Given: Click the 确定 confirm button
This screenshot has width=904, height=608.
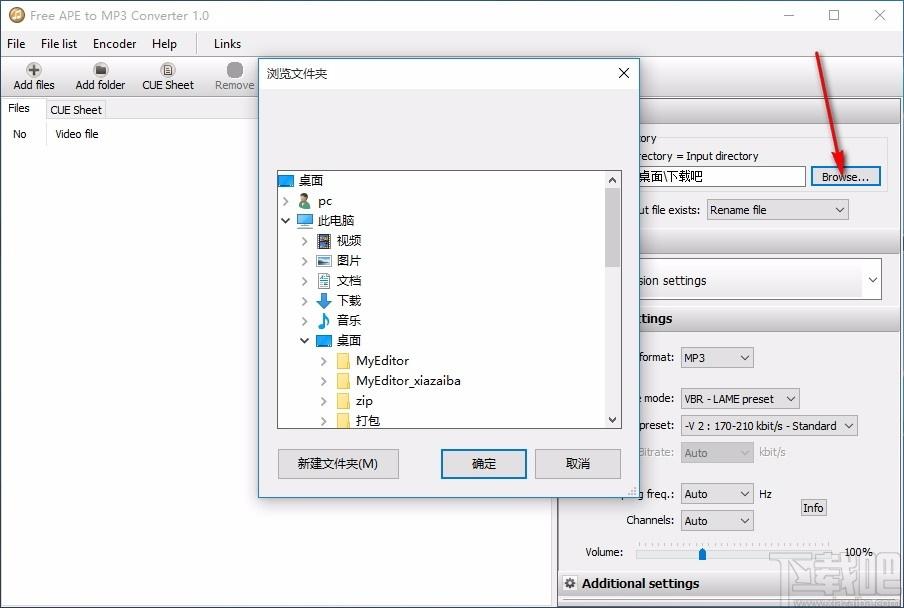Looking at the screenshot, I should point(483,464).
